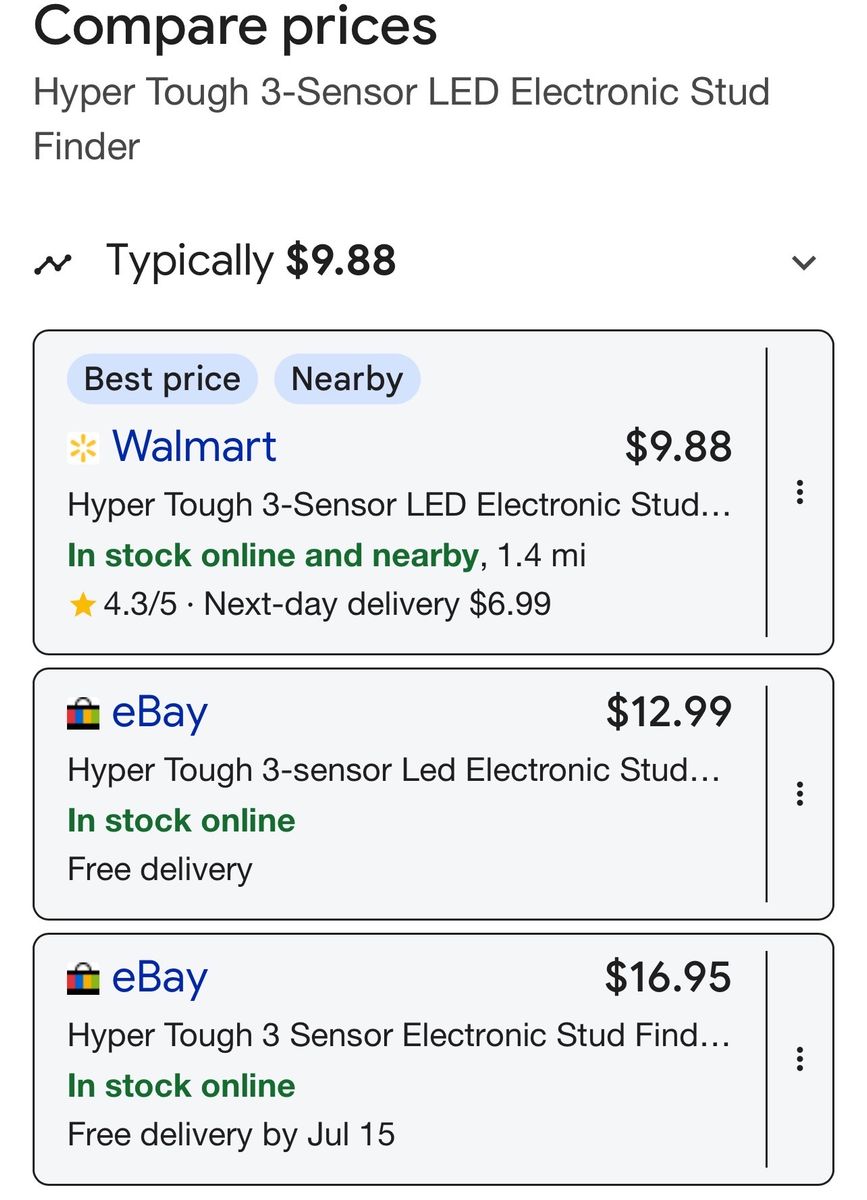The width and height of the screenshot is (867, 1200).
Task: Click the Walmart $9.88 price
Action: [x=678, y=447]
